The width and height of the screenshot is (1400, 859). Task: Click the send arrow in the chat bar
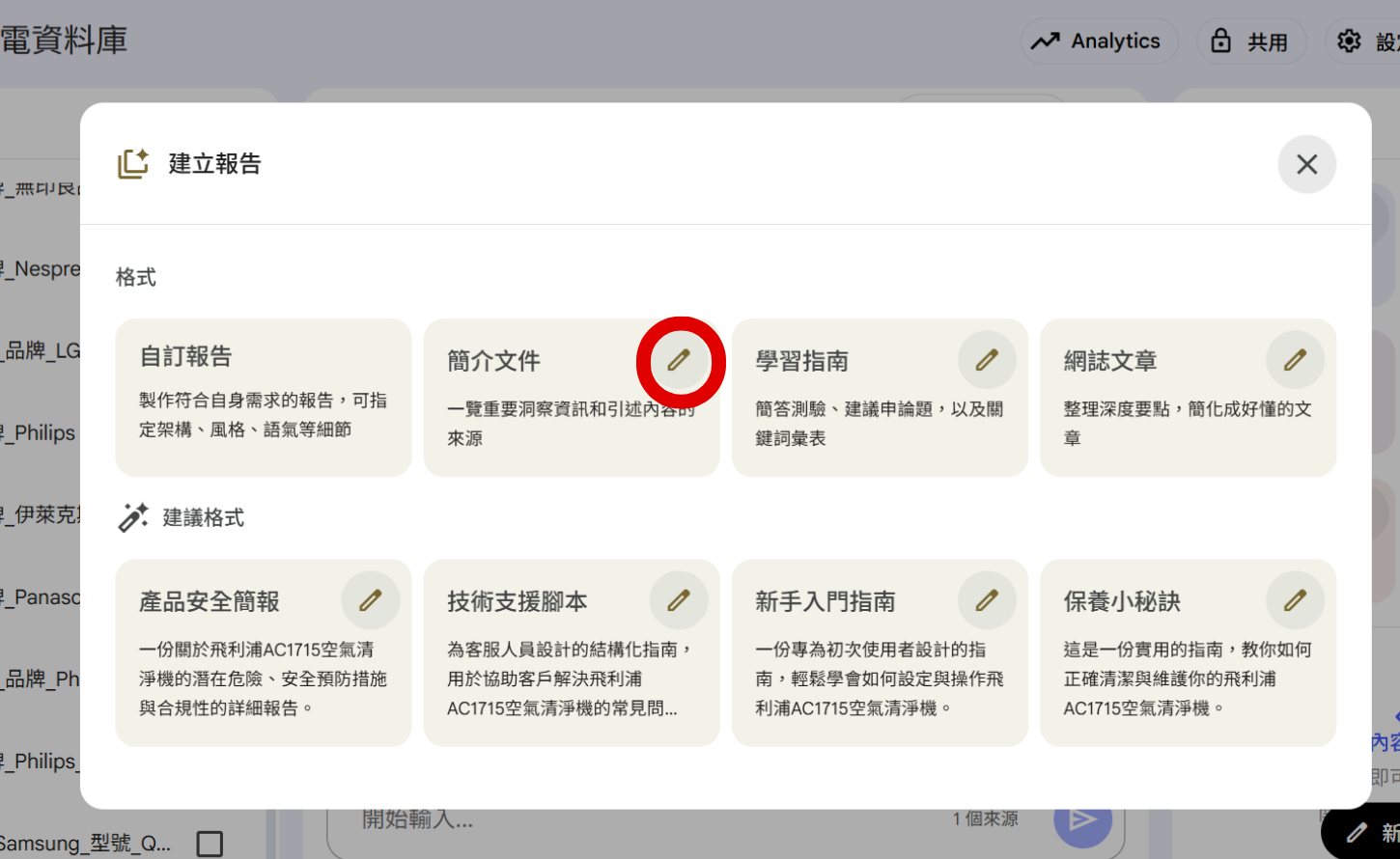(1084, 818)
